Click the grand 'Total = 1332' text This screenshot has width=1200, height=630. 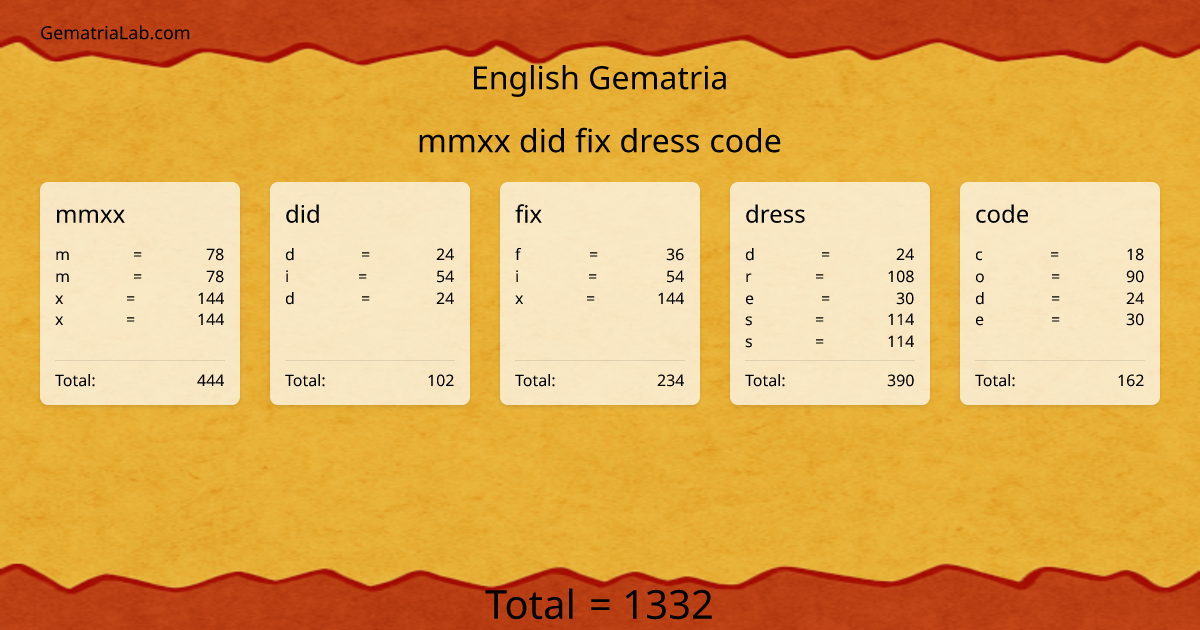(x=599, y=606)
